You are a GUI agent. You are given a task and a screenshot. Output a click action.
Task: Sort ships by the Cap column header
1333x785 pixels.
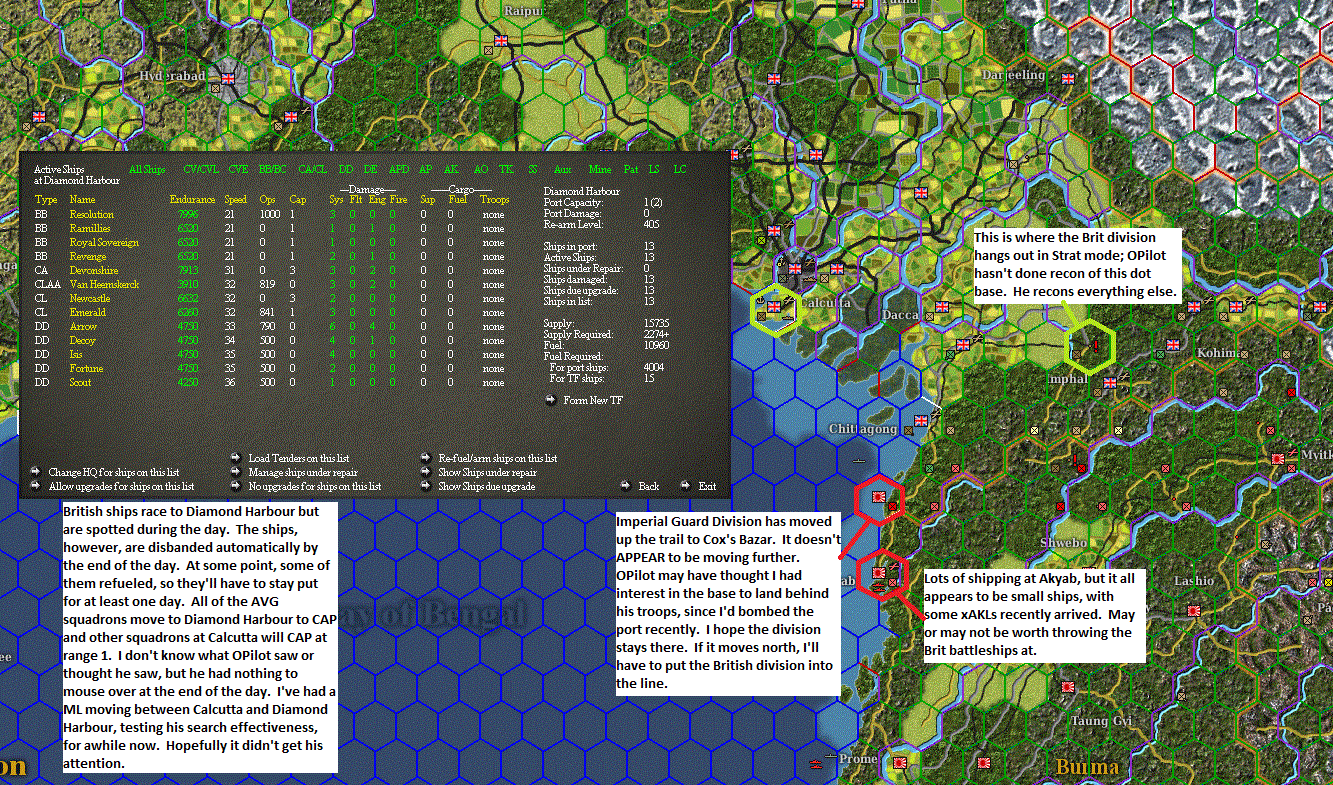pyautogui.click(x=298, y=200)
